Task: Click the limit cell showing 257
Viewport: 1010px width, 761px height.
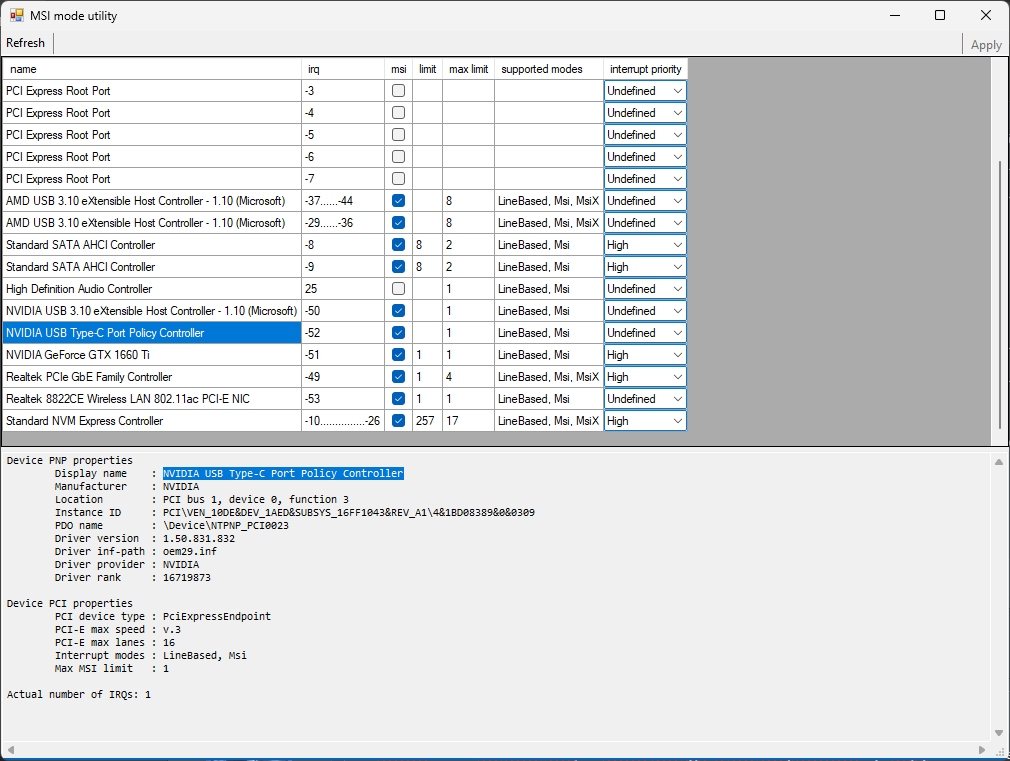Action: point(427,421)
